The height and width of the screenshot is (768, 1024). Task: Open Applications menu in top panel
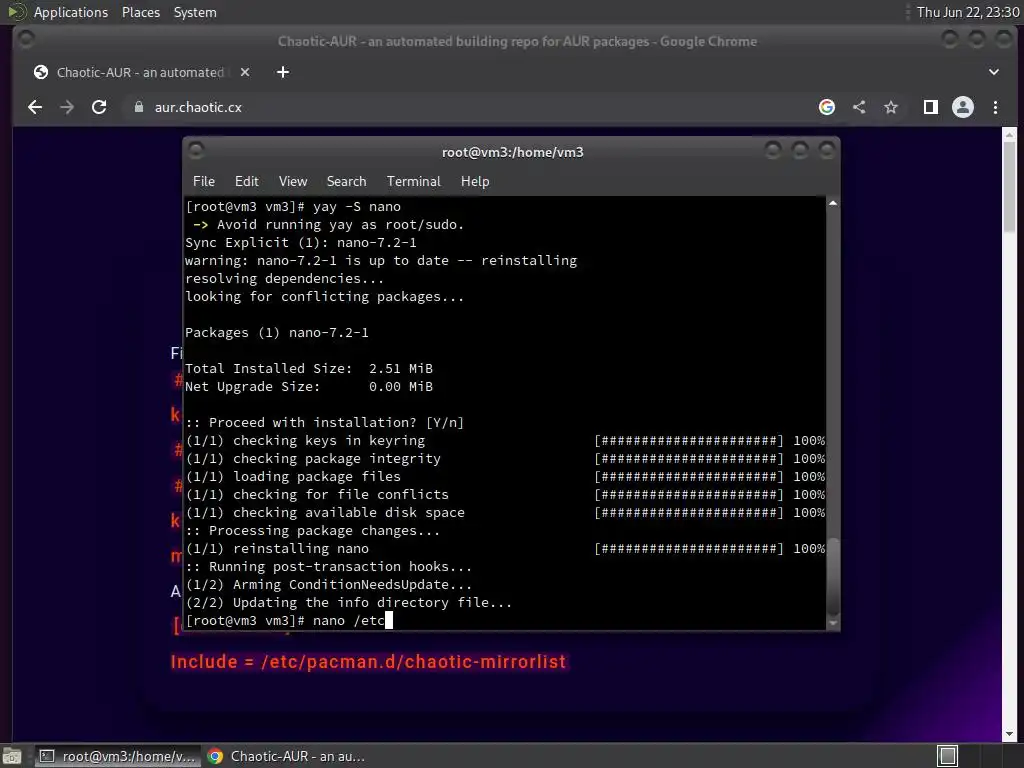click(71, 12)
